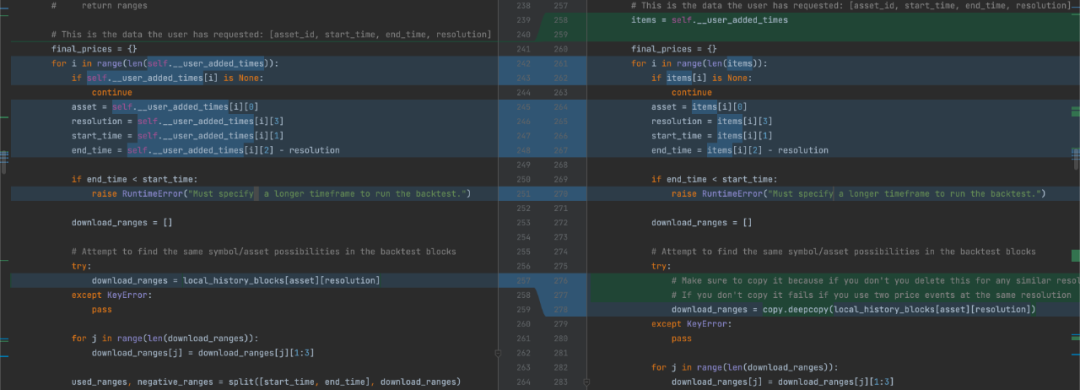
Task: Click the left pane vertical scrollbar thumb
Action: pyautogui.click(x=3, y=162)
